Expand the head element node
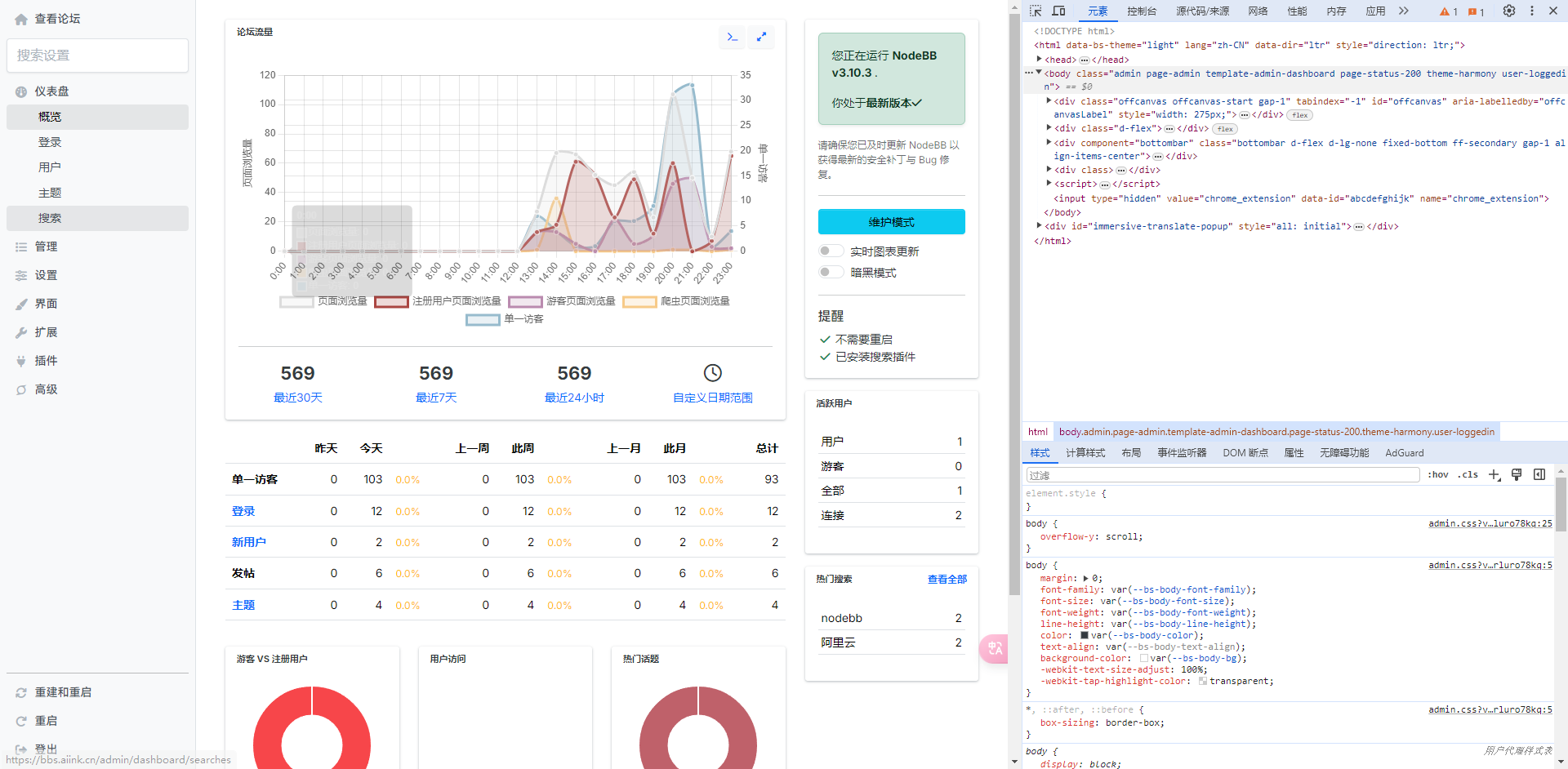This screenshot has width=1568, height=769. pyautogui.click(x=1039, y=60)
